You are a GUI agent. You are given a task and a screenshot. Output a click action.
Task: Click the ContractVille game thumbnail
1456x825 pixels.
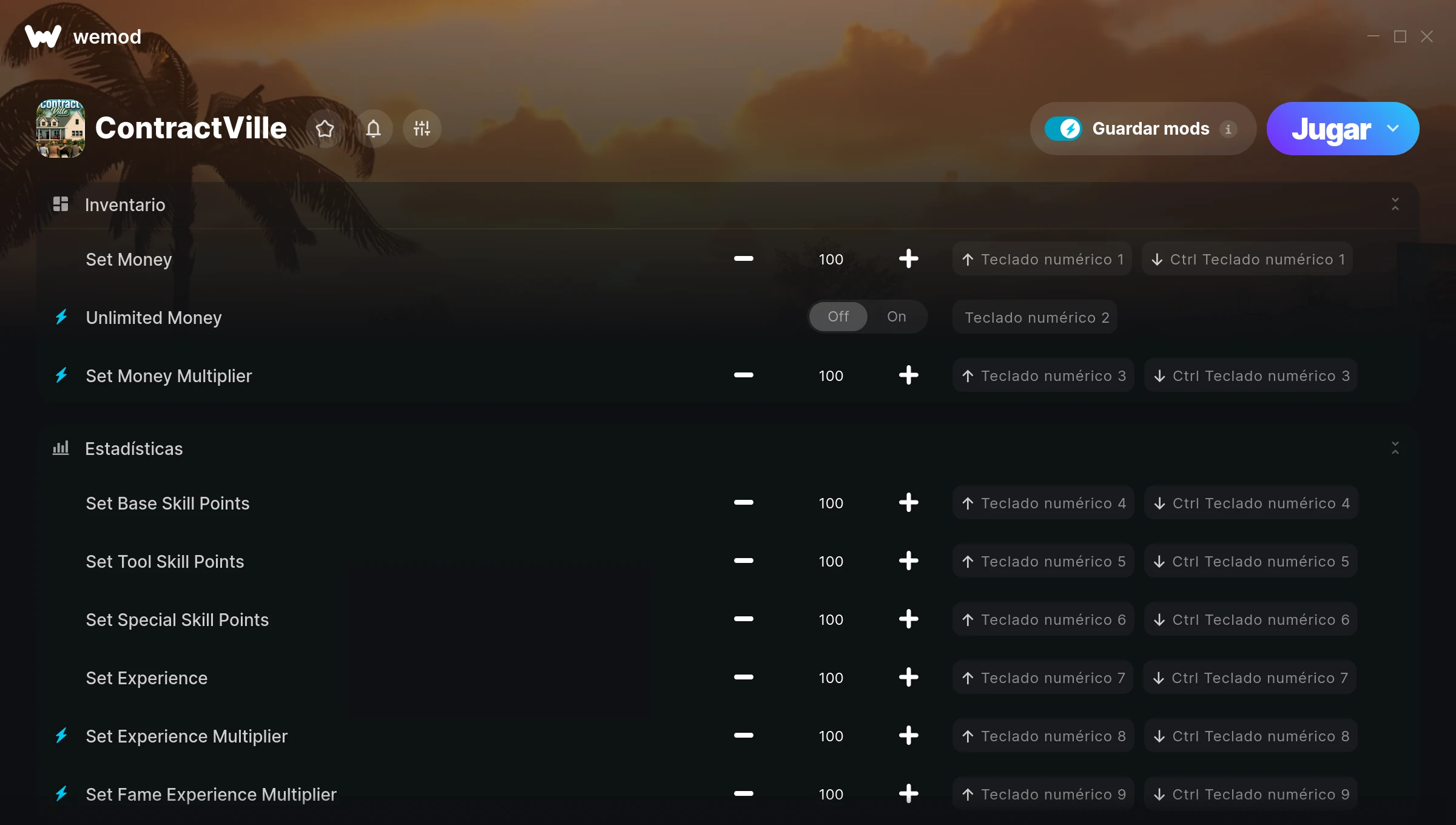(x=61, y=129)
